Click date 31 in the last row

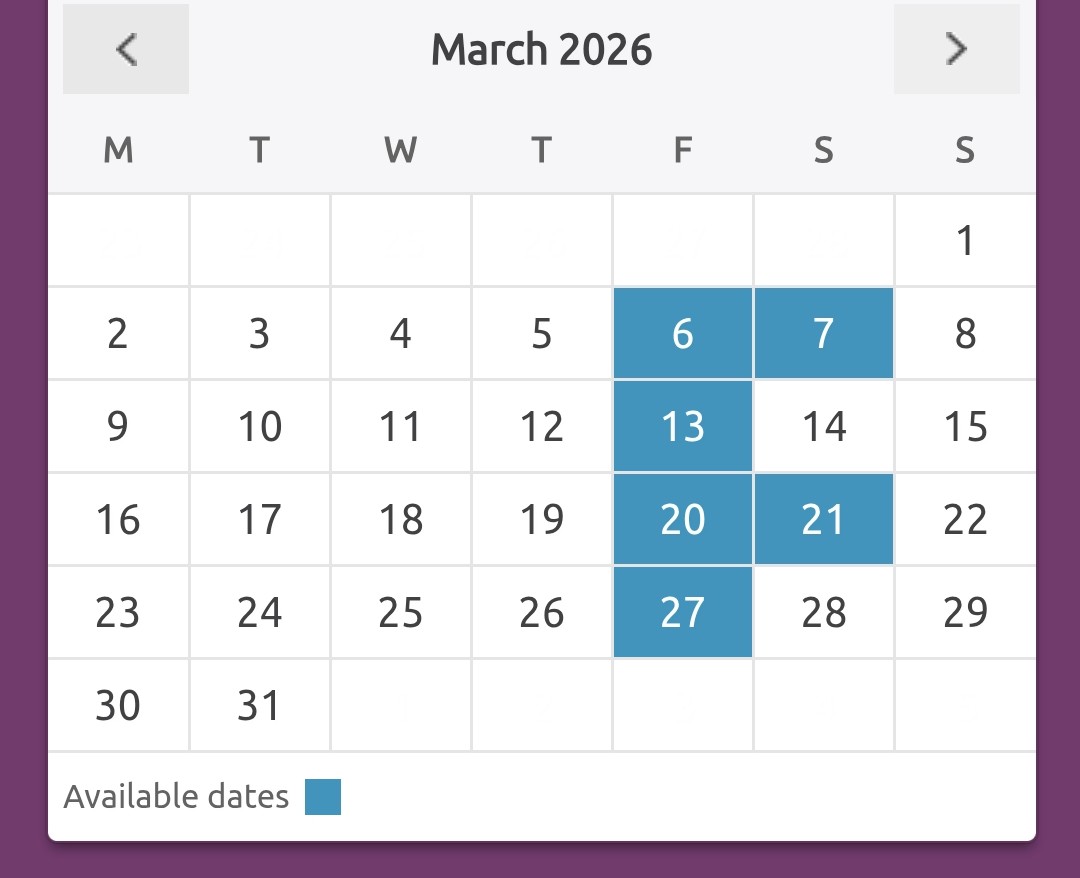click(259, 706)
